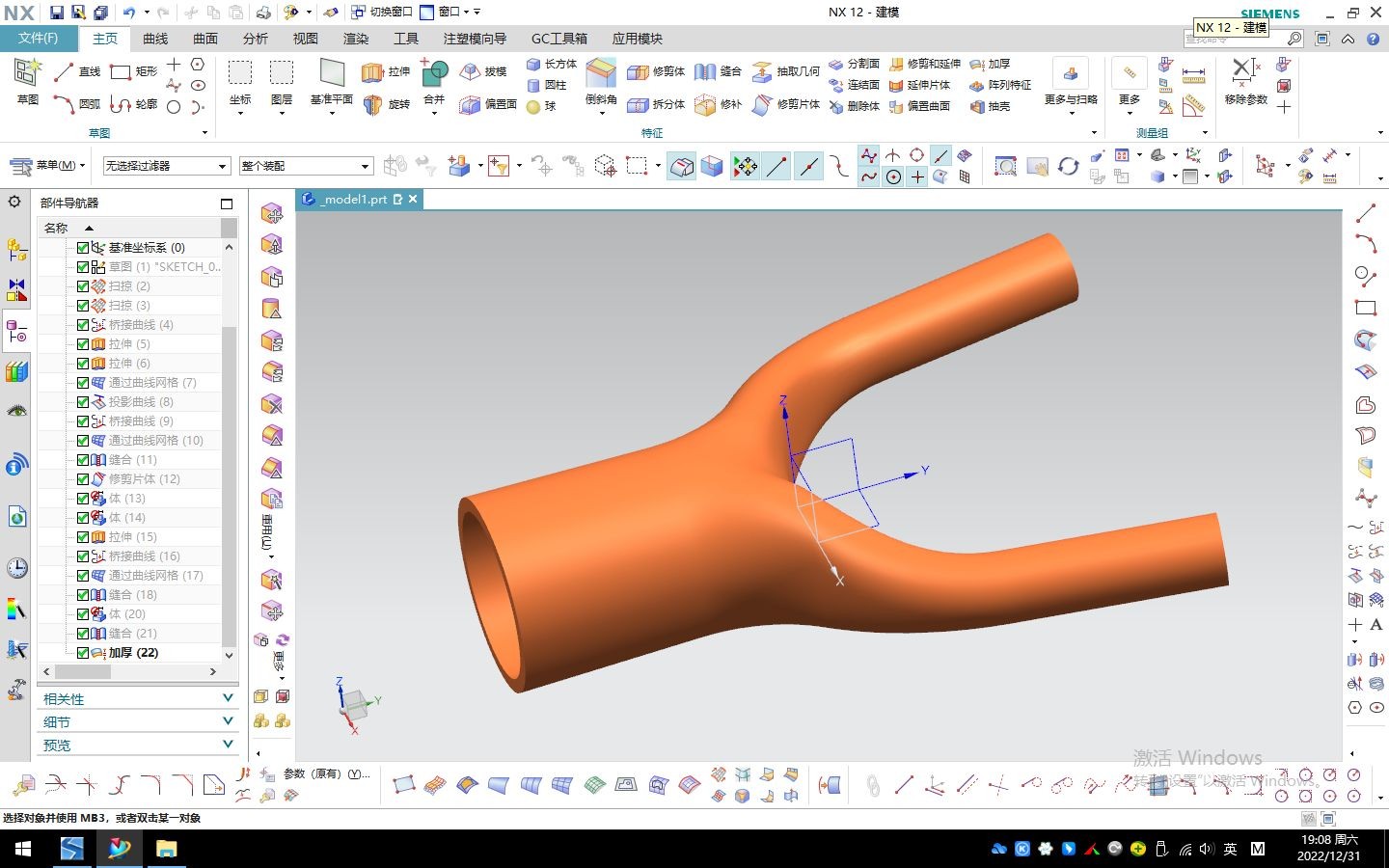
Task: Toggle checkbox for 修剪片体 (12)
Action: coord(83,479)
